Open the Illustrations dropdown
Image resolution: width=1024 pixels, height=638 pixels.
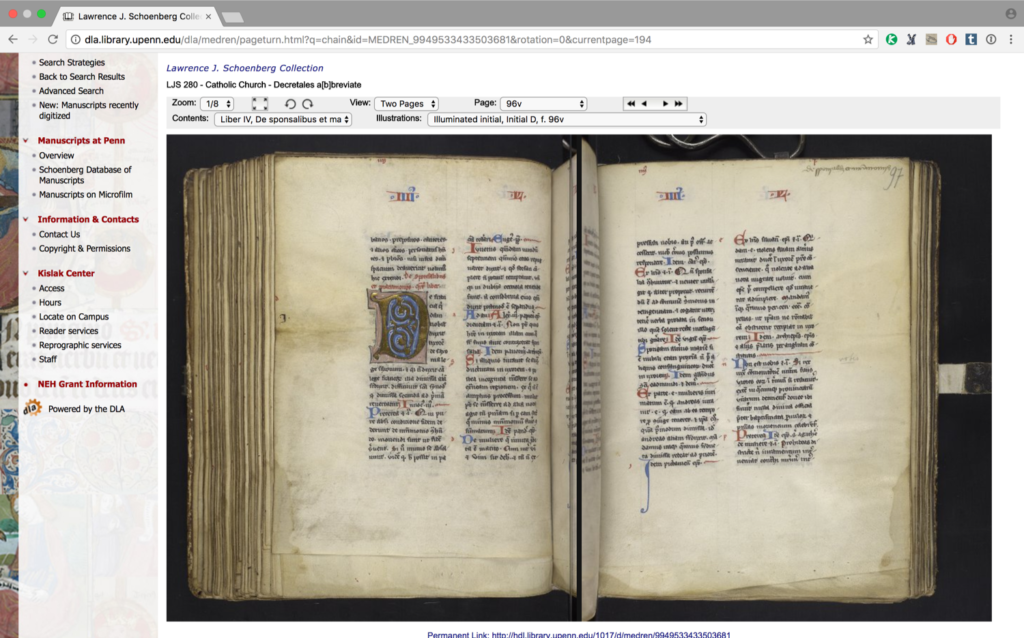[x=567, y=120]
